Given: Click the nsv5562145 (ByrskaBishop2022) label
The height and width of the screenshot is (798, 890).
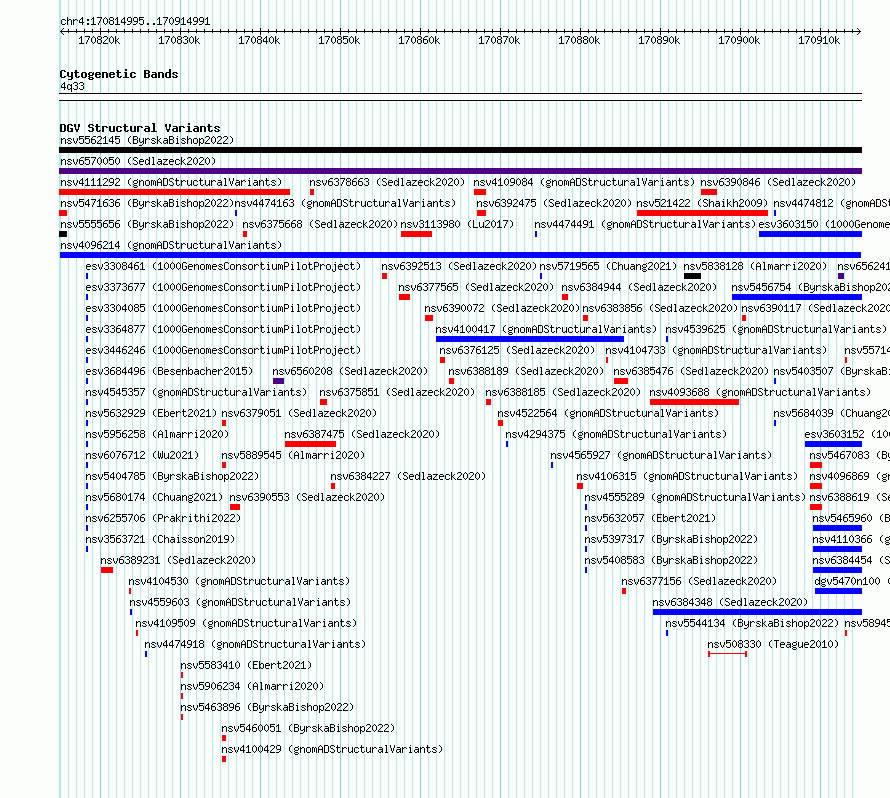Looking at the screenshot, I should coord(147,140).
